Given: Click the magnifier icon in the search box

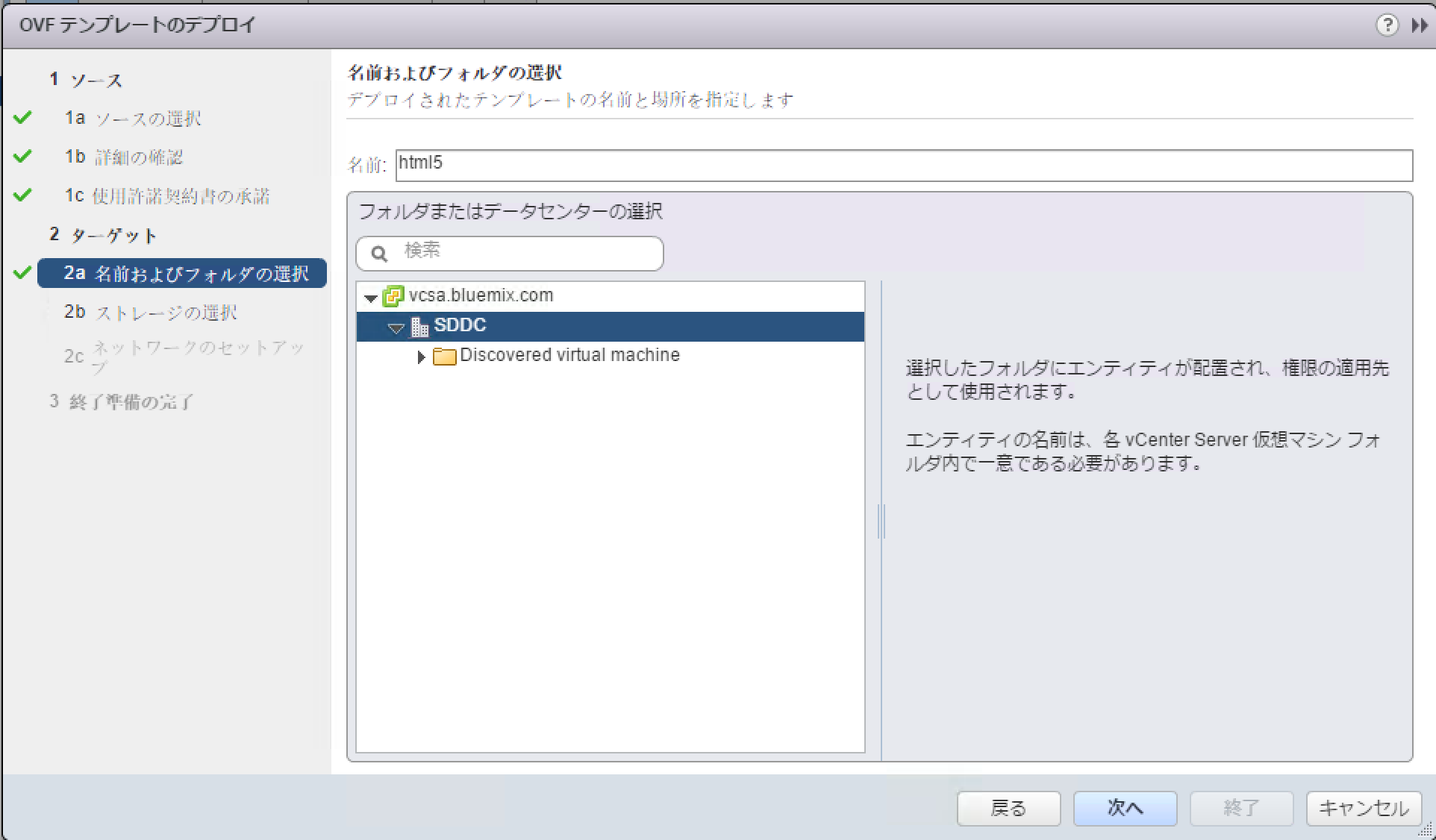Looking at the screenshot, I should click(x=379, y=254).
